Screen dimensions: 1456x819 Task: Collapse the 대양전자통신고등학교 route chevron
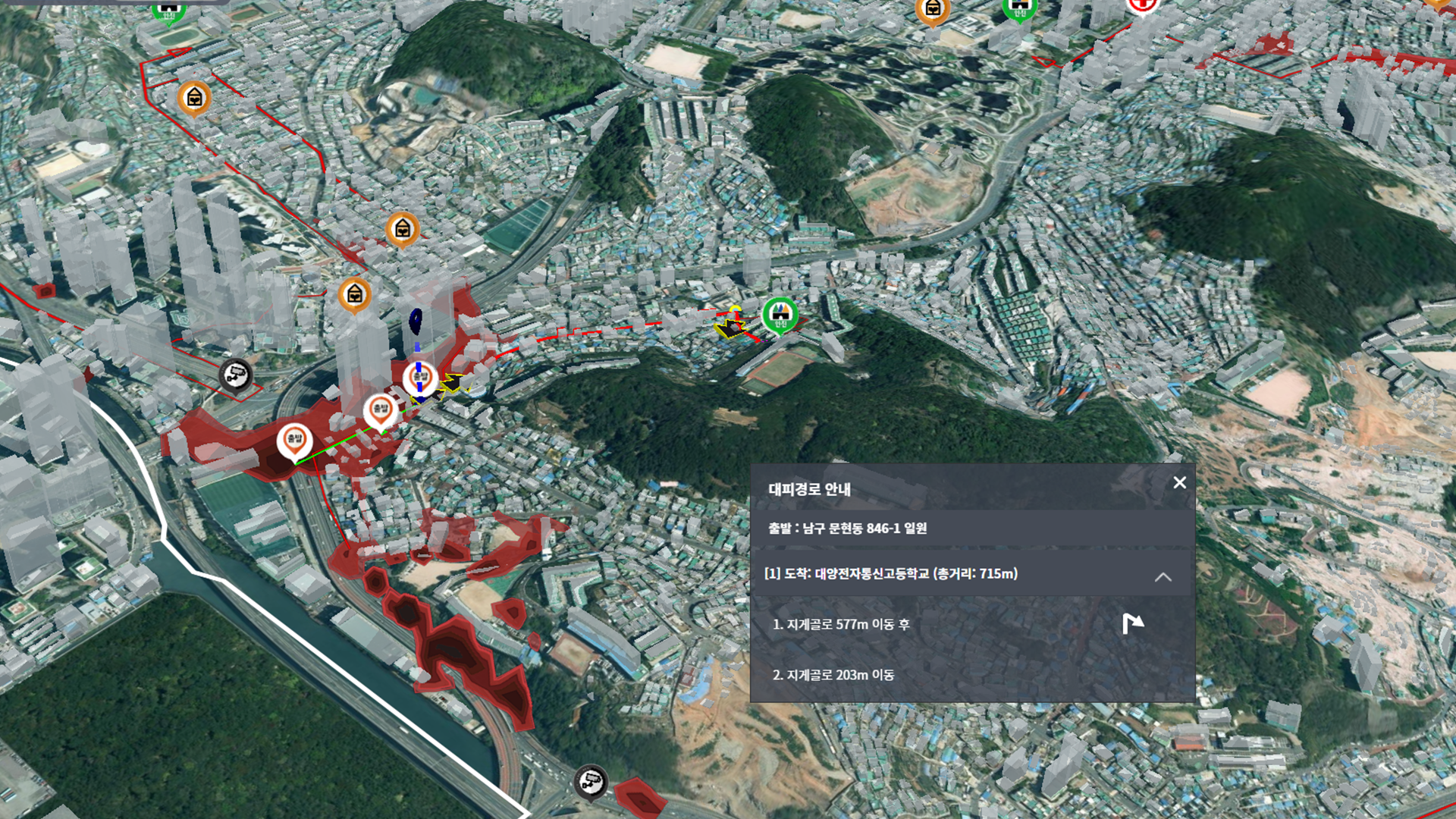pos(1163,577)
